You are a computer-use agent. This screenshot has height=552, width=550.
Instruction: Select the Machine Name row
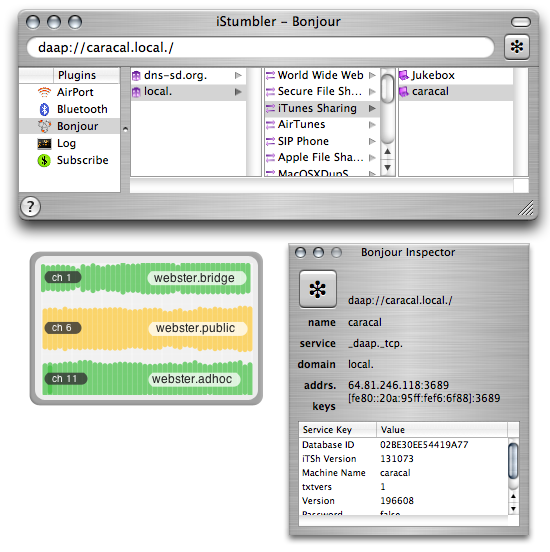403,473
